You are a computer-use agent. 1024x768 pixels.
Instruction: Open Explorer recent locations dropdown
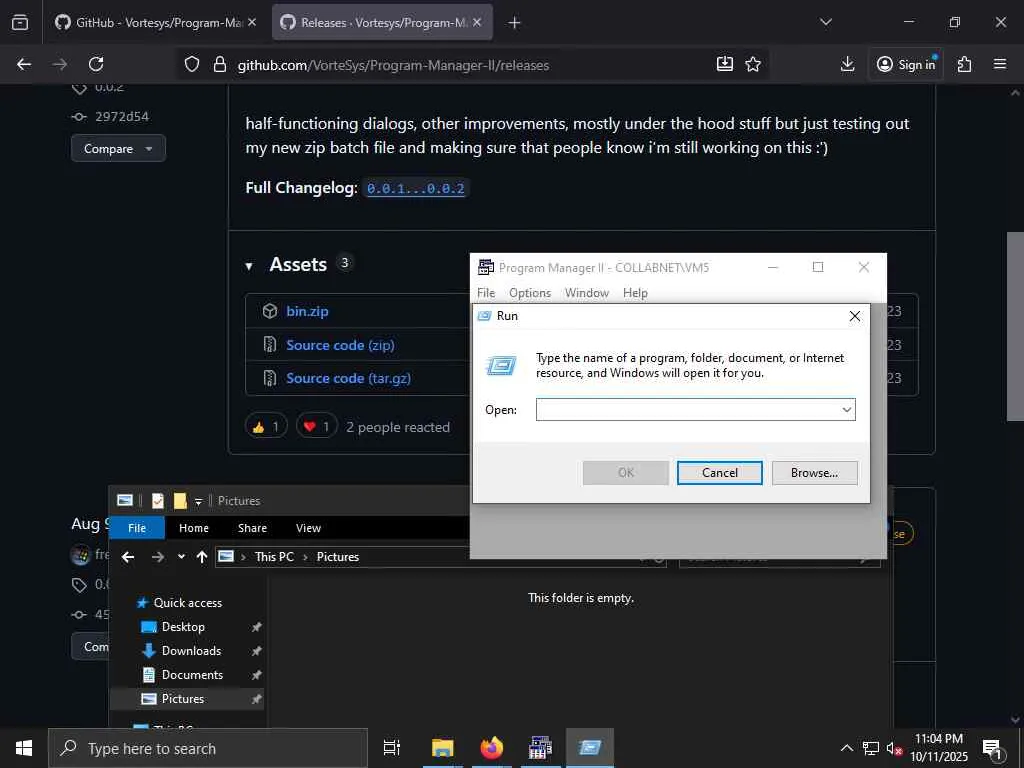pyautogui.click(x=181, y=557)
